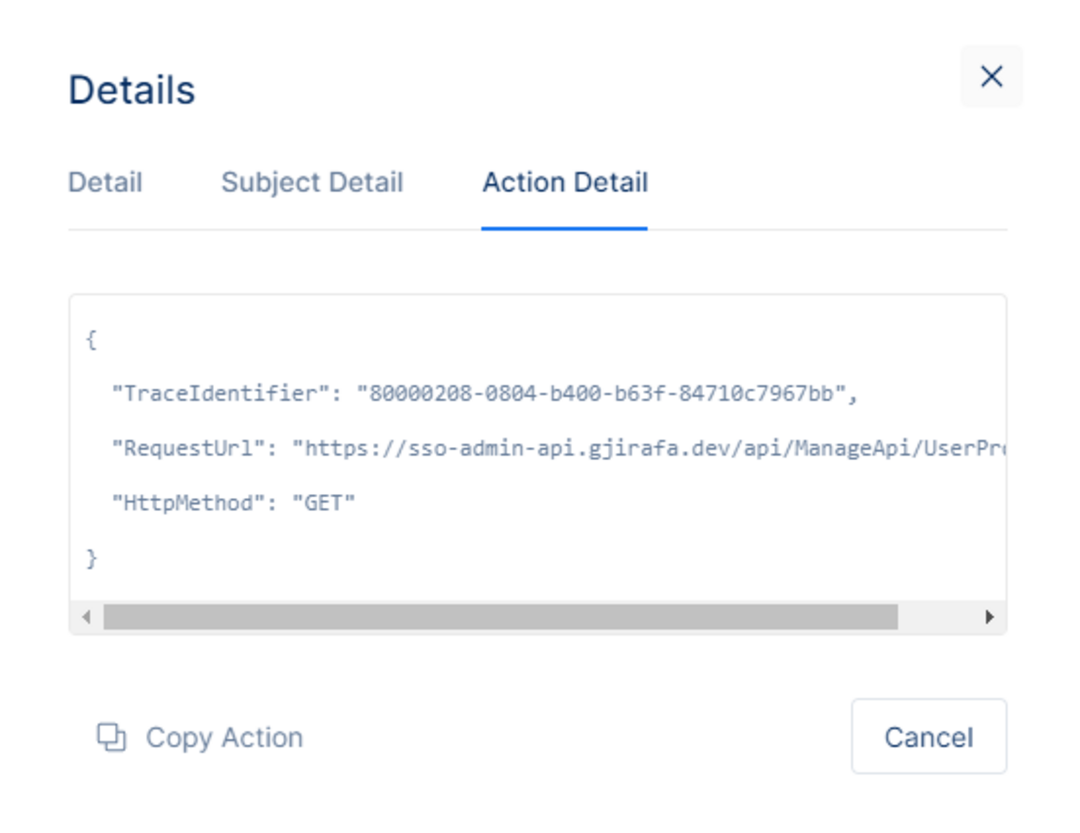The width and height of the screenshot is (1080, 833).
Task: Click the horizontal scrollbar thumb
Action: pos(501,617)
